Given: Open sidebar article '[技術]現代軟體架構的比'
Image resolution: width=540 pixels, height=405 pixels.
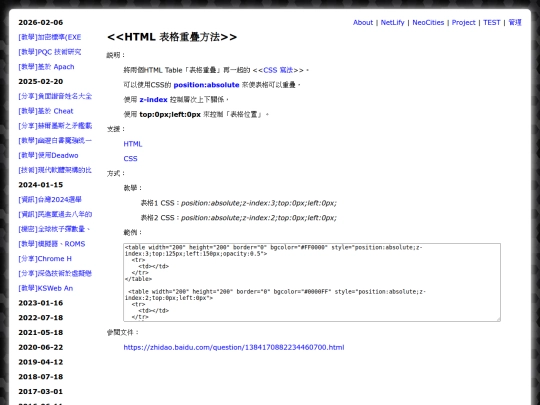Looking at the screenshot, I should (55, 170).
